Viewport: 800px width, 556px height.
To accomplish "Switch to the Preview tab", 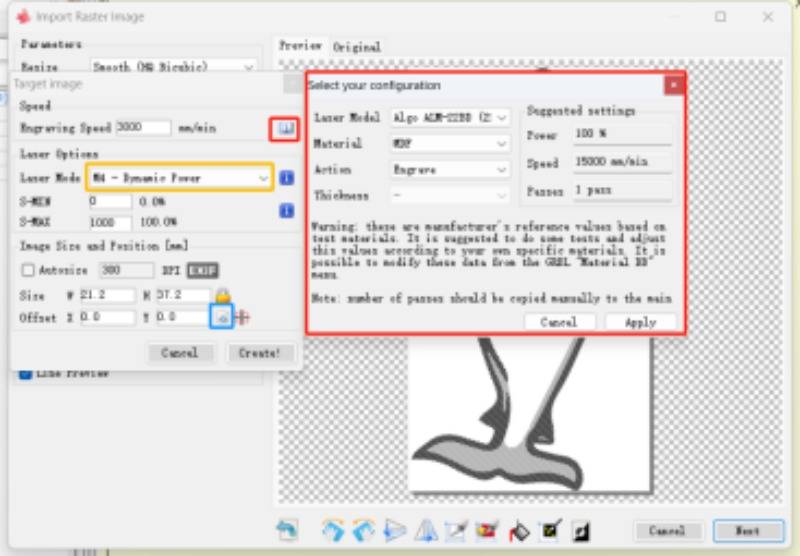I will (x=300, y=46).
